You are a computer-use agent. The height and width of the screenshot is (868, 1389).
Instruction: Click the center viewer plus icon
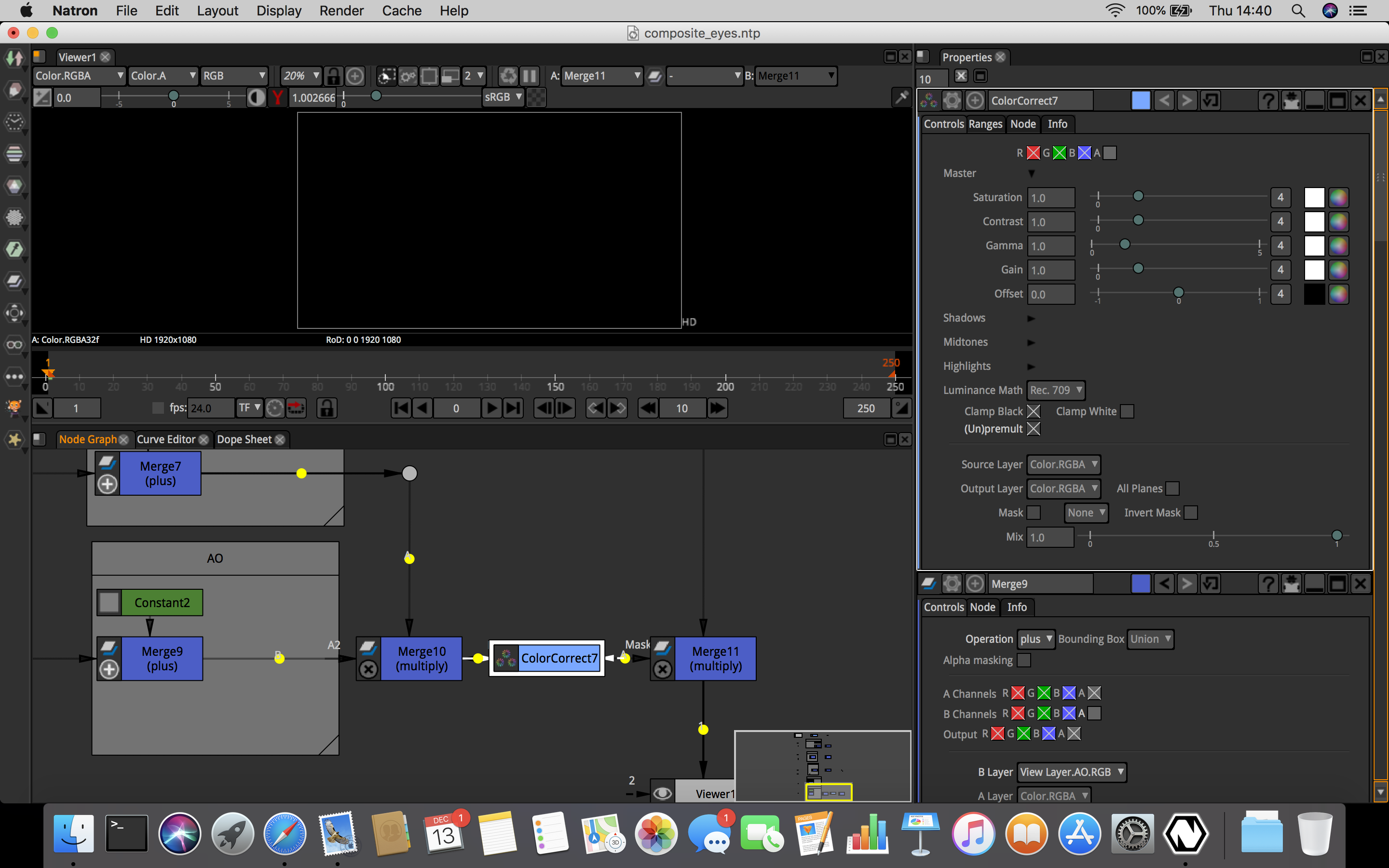(x=354, y=76)
